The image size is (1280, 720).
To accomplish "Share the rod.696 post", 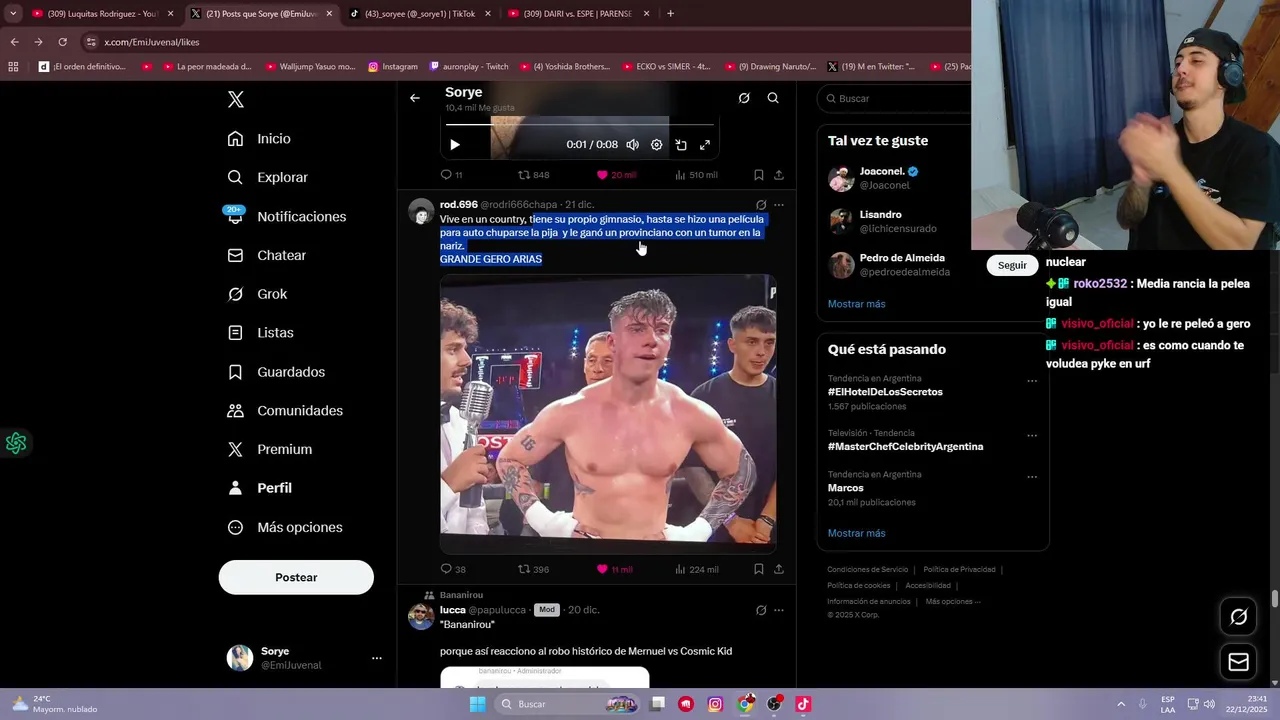I will click(x=779, y=569).
